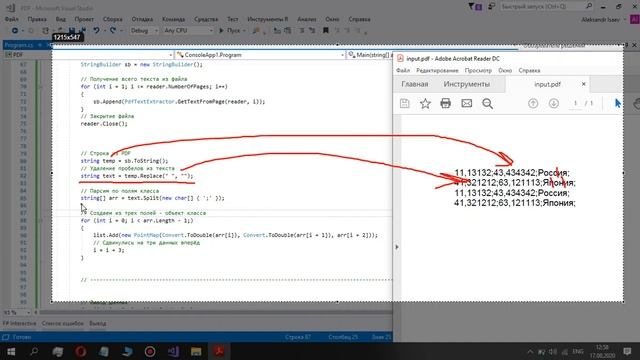Click the page number field in Acrobat

pos(575,103)
